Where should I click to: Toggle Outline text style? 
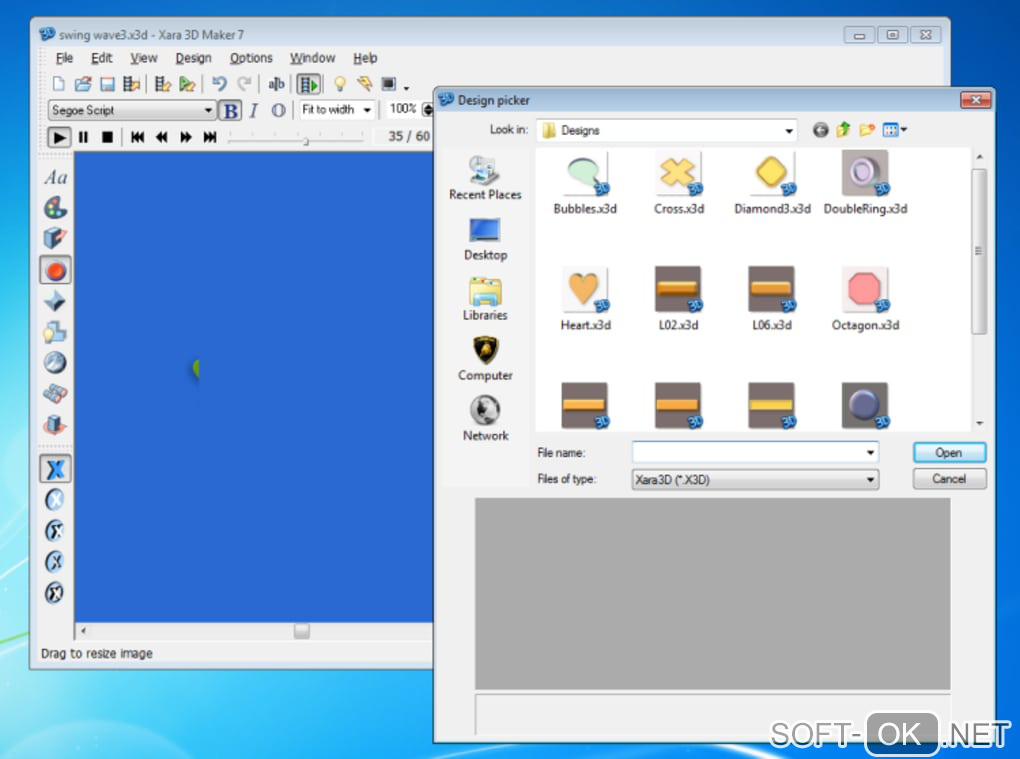[x=278, y=111]
